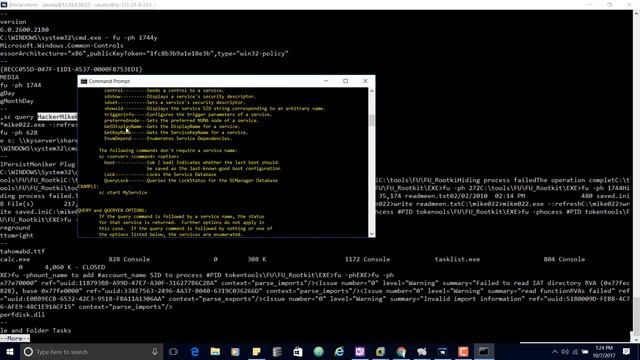Close the Command Prompt window
This screenshot has height=360, width=640.
(x=365, y=81)
